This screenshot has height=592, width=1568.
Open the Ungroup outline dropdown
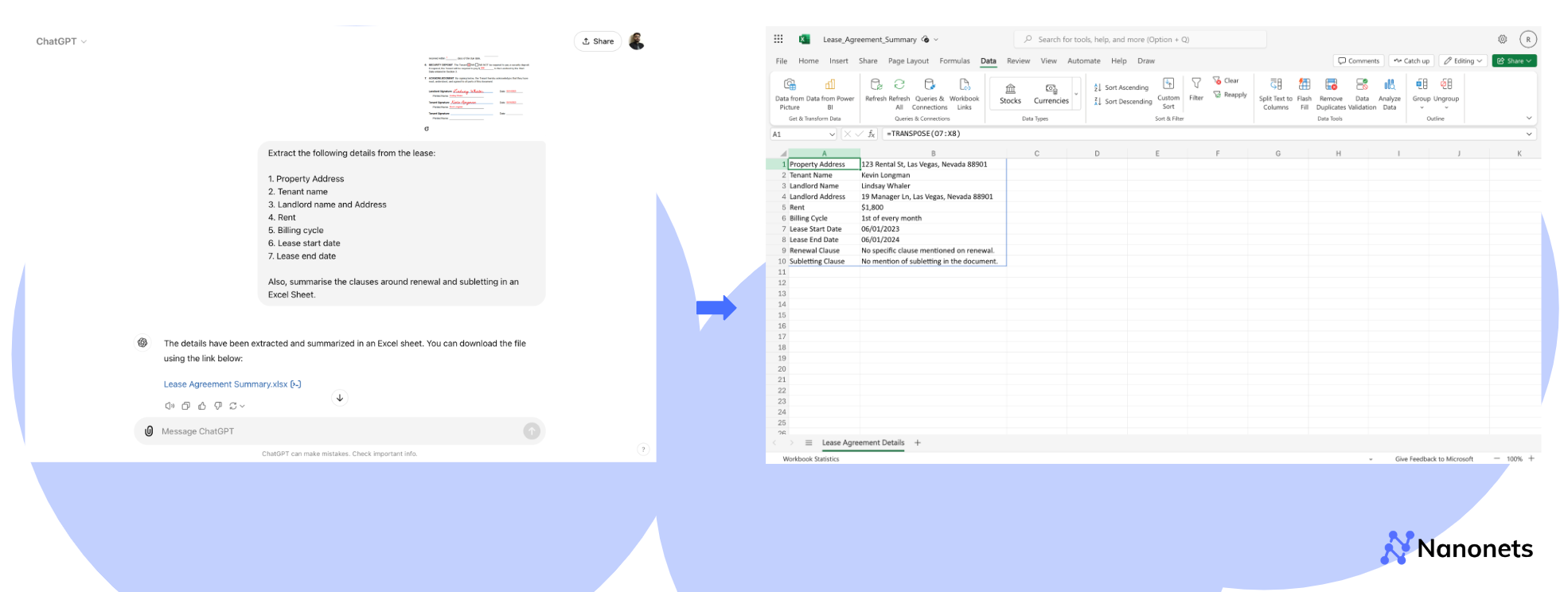1446,92
